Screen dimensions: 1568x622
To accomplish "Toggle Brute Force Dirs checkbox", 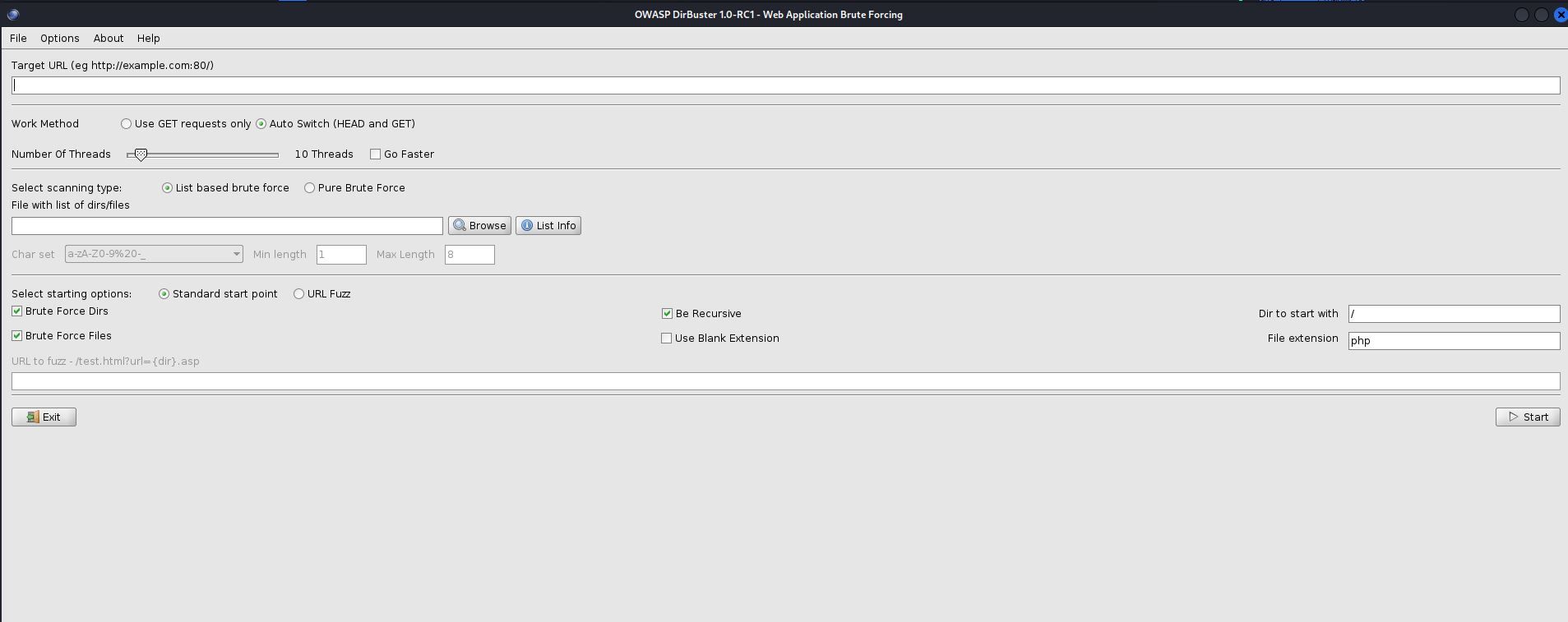I will [x=16, y=311].
